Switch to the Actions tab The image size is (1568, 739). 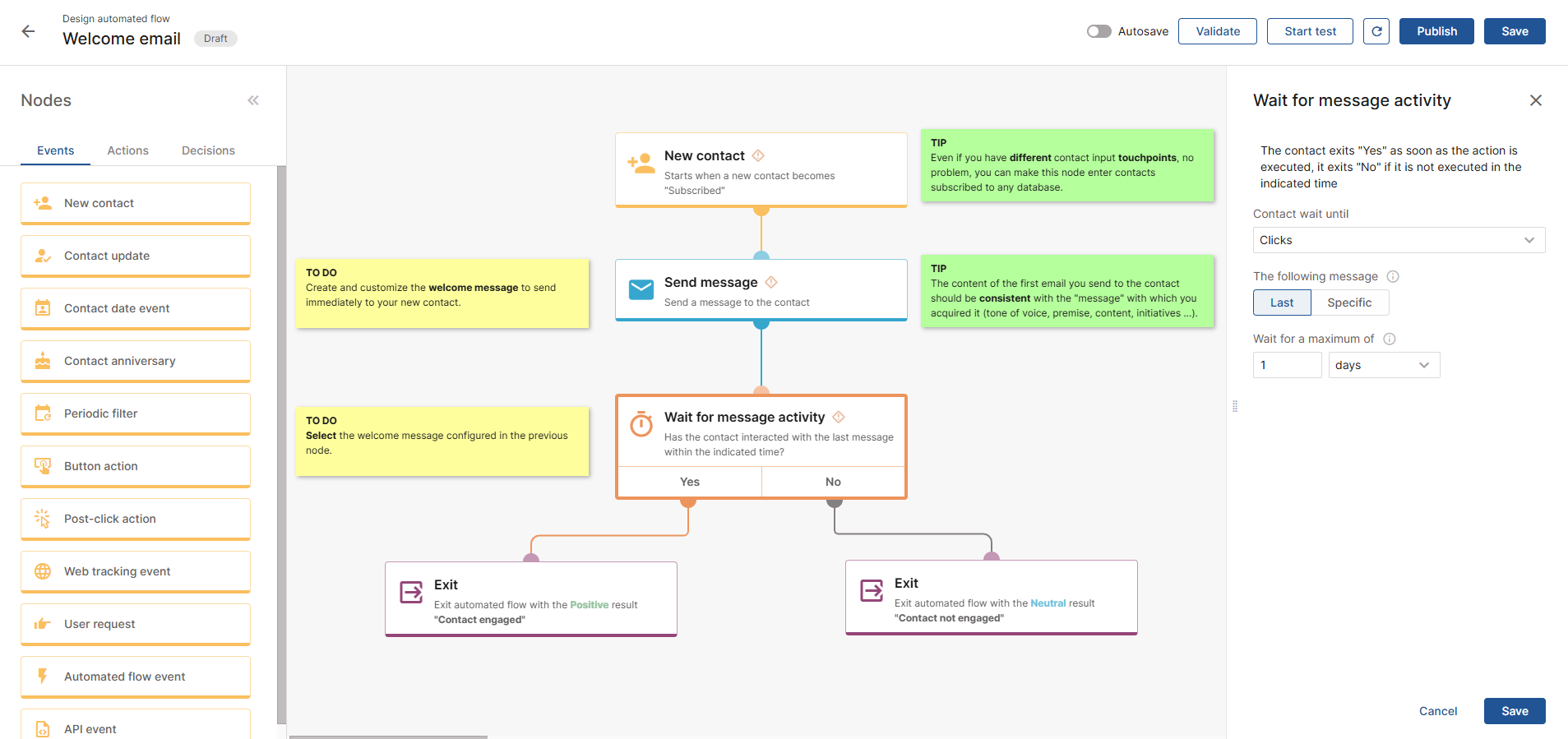(127, 150)
